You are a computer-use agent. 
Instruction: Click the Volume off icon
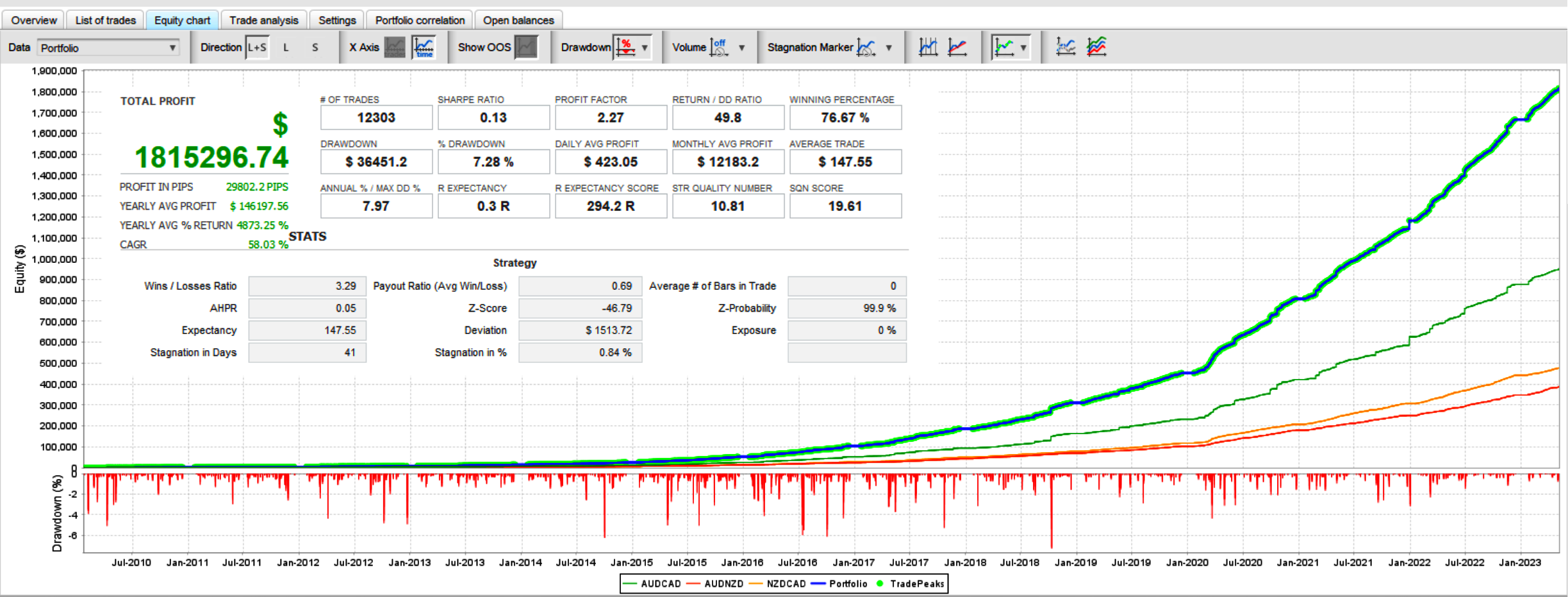(x=719, y=47)
